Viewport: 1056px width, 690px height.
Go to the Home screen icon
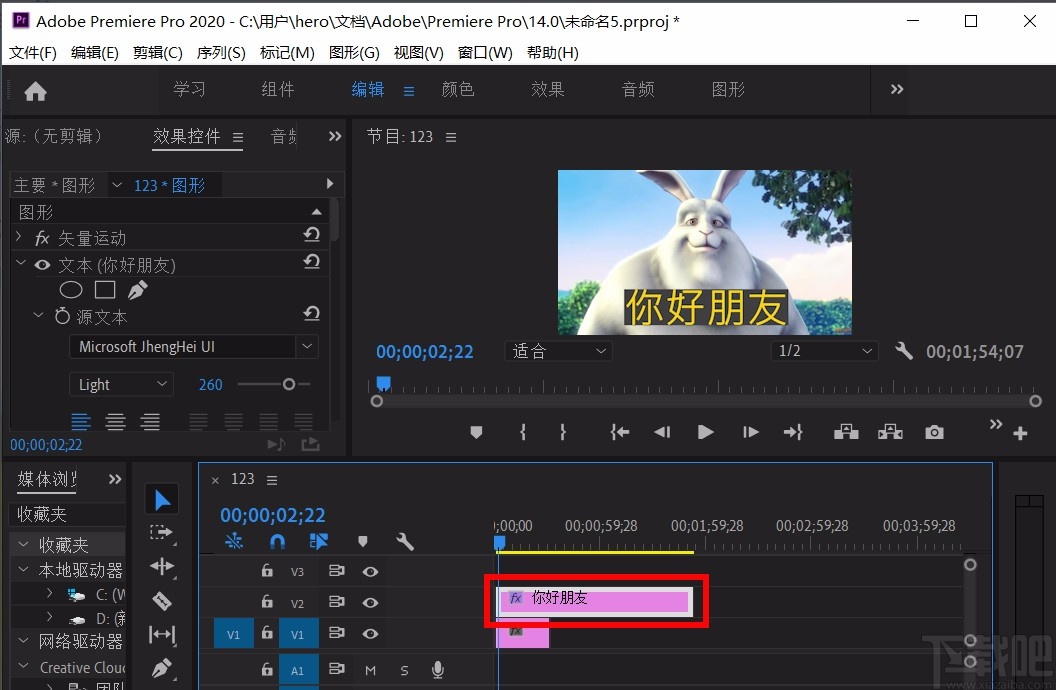35,91
